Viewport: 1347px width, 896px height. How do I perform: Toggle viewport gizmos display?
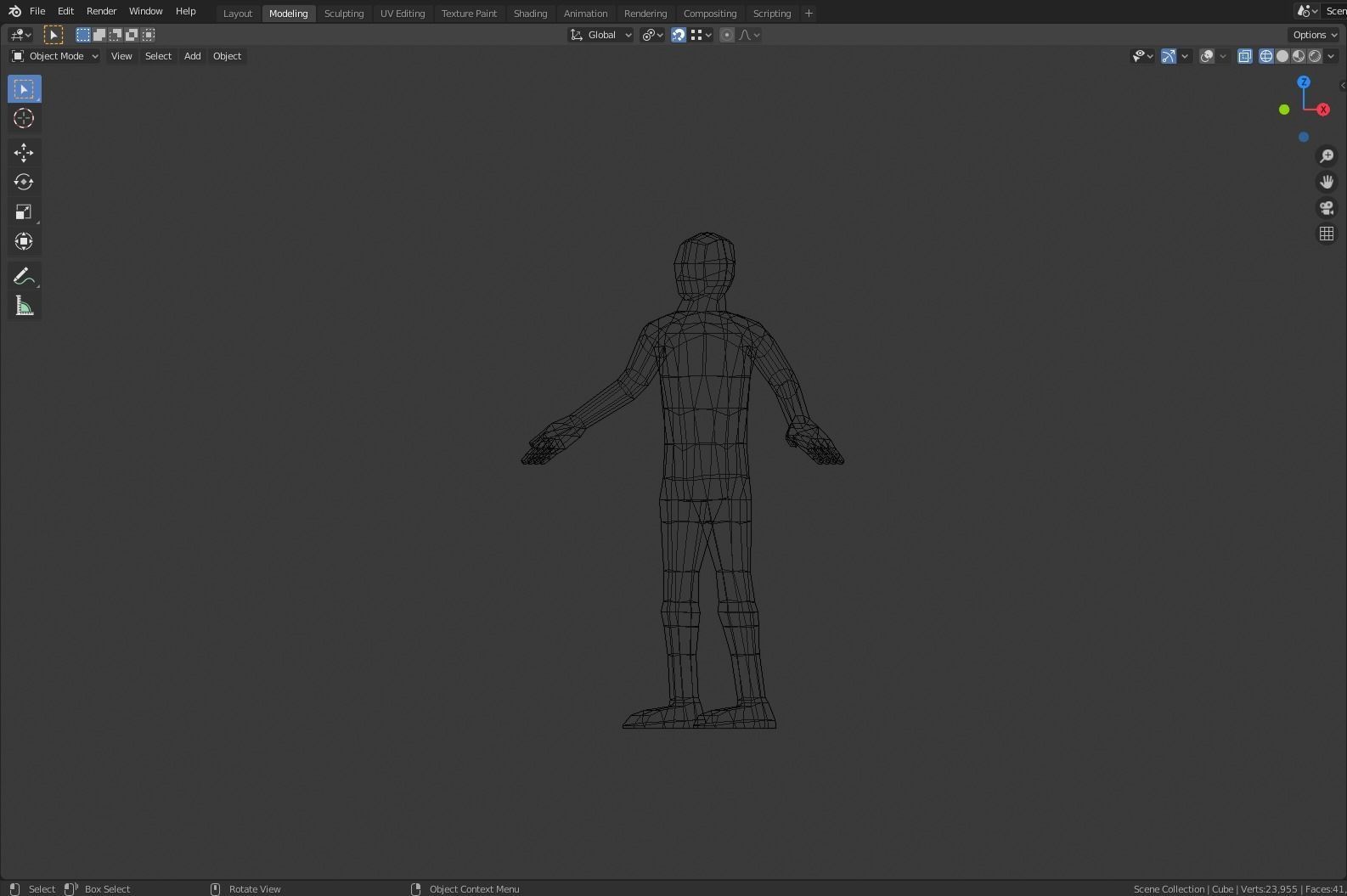[1169, 56]
